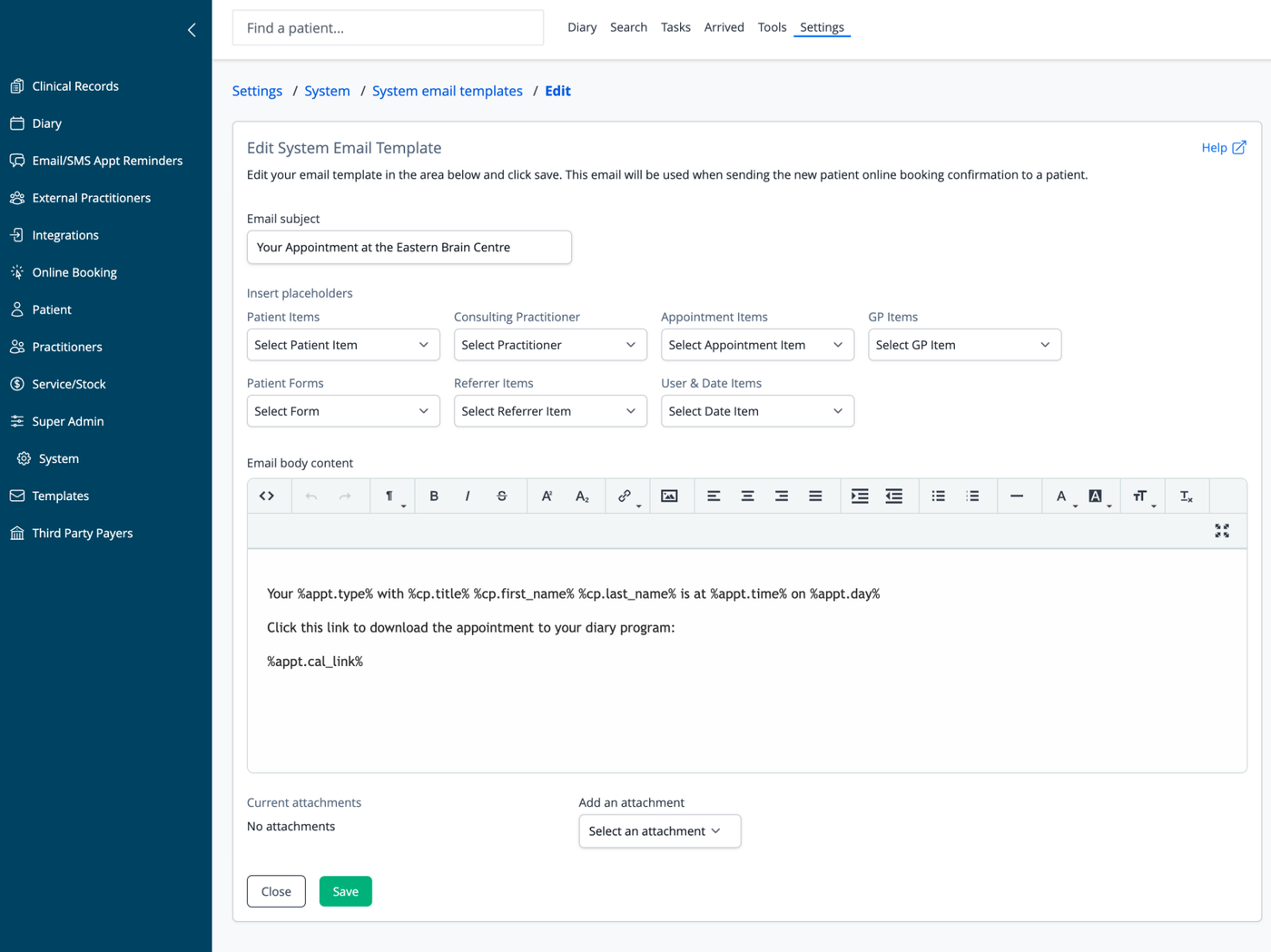Open the Tools tab
The image size is (1271, 952).
[x=772, y=27]
